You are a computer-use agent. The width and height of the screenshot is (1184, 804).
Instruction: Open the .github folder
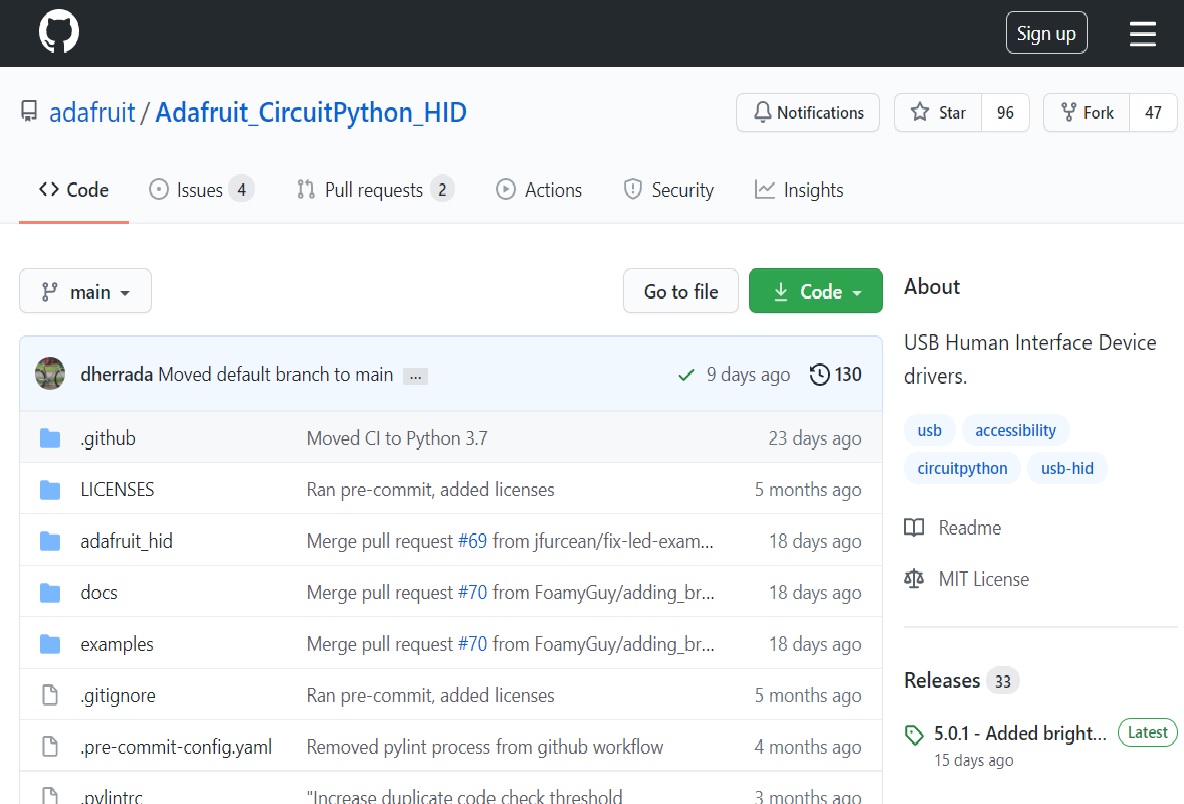pyautogui.click(x=108, y=439)
